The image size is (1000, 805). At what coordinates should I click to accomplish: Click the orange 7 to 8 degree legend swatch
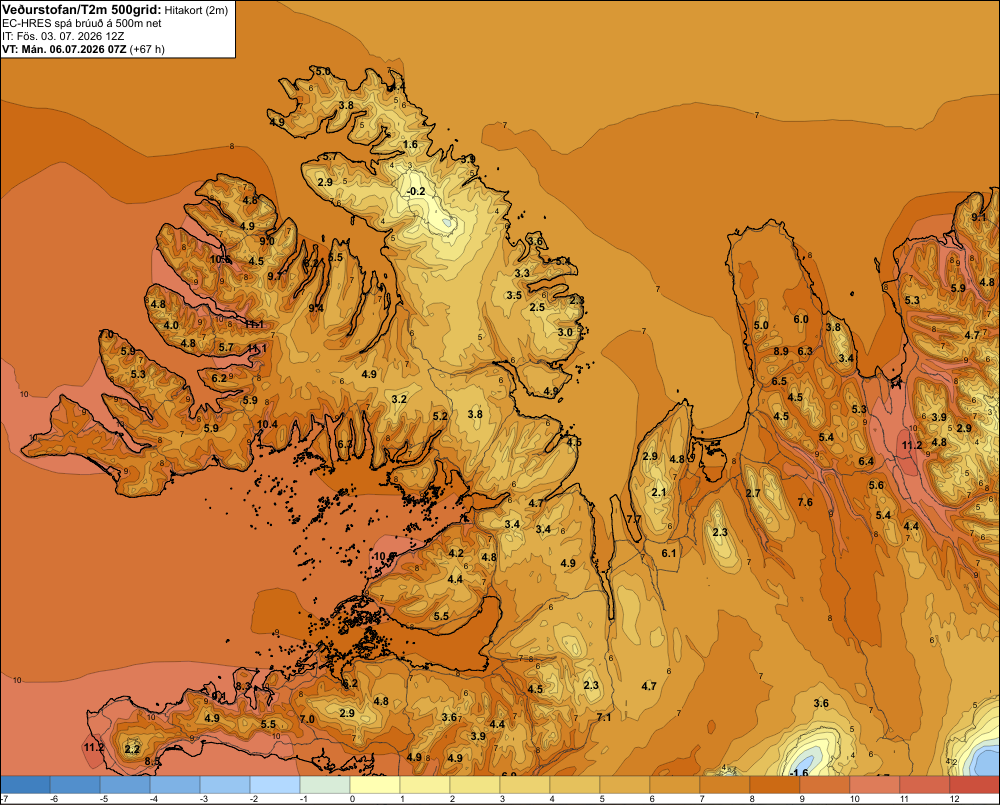[724, 784]
